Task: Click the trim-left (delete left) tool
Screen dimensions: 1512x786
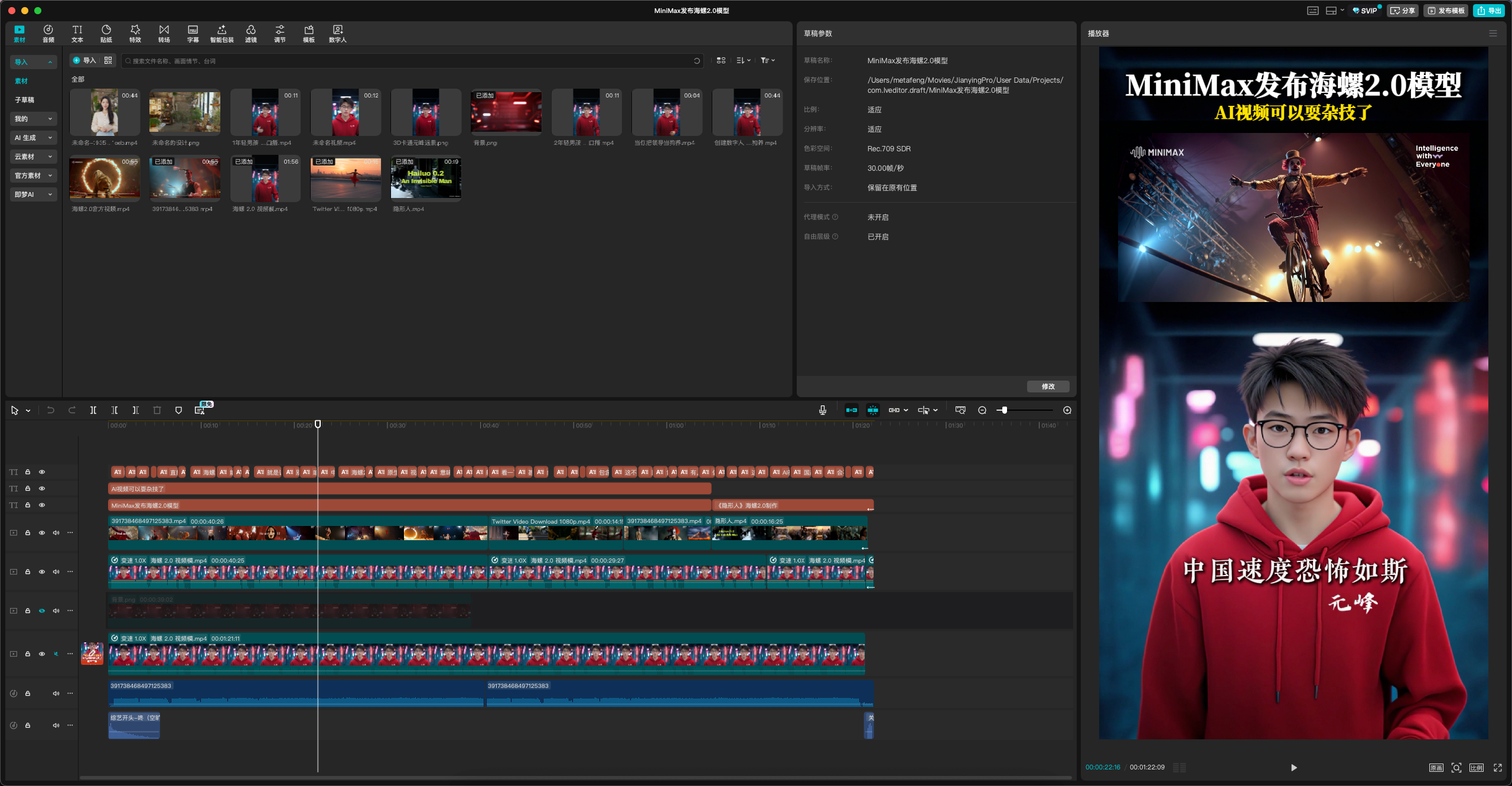Action: tap(115, 410)
